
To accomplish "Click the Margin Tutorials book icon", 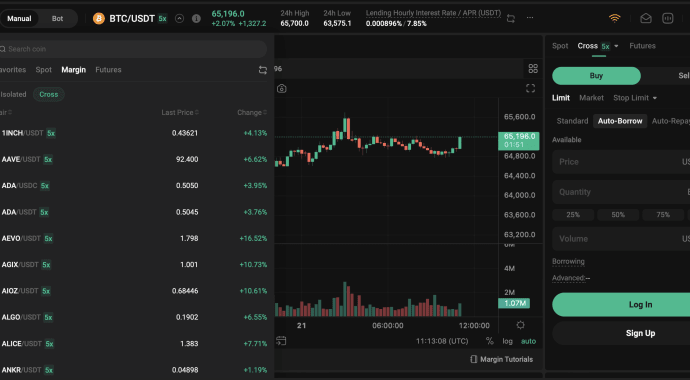I will click(x=473, y=359).
